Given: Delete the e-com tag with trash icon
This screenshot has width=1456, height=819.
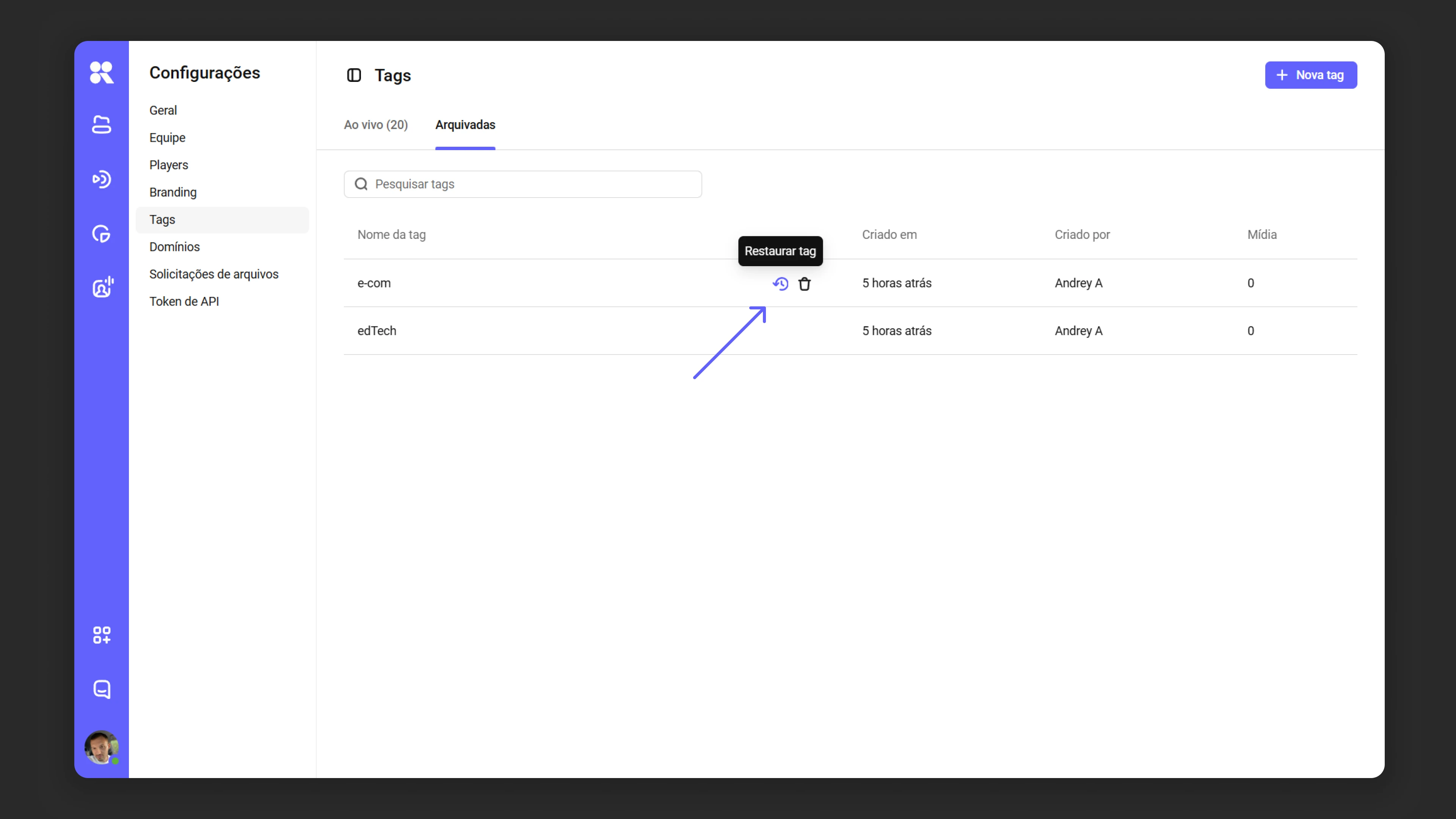Looking at the screenshot, I should click(804, 284).
